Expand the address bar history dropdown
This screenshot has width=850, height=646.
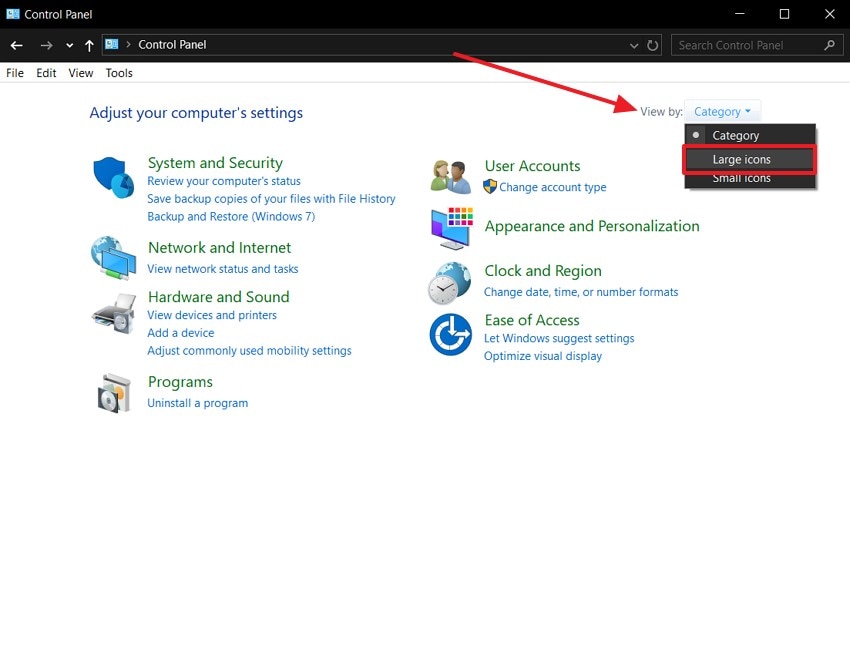[634, 46]
